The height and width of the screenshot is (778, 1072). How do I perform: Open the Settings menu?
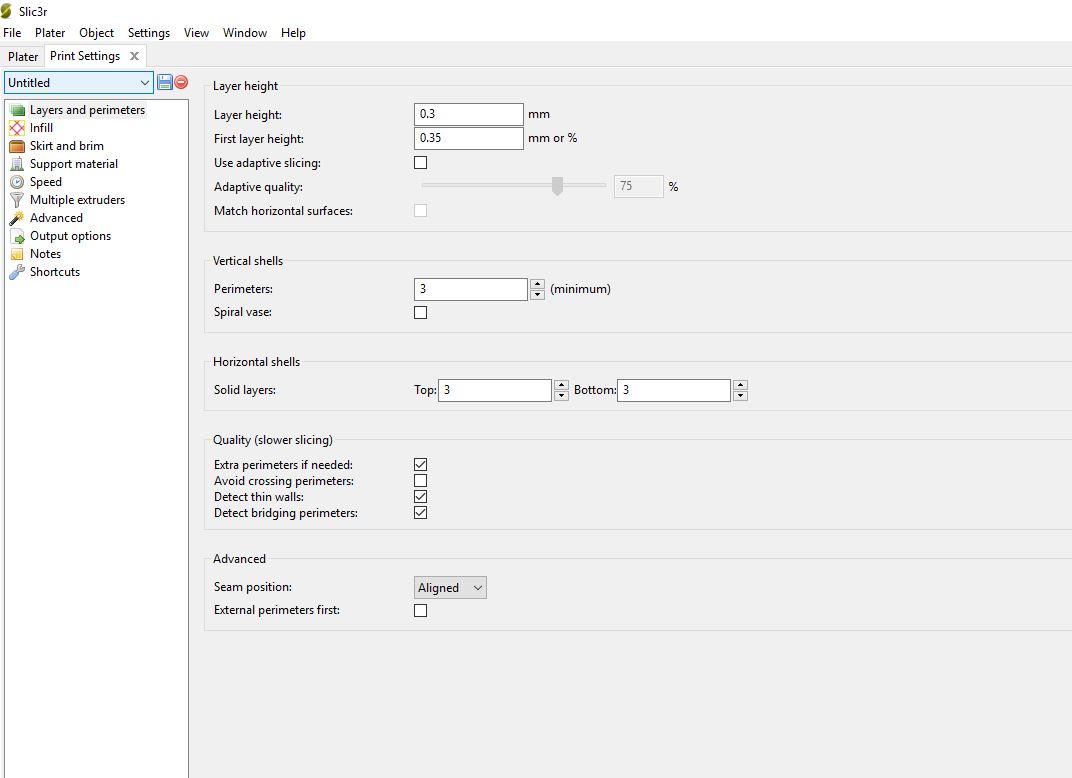(148, 33)
